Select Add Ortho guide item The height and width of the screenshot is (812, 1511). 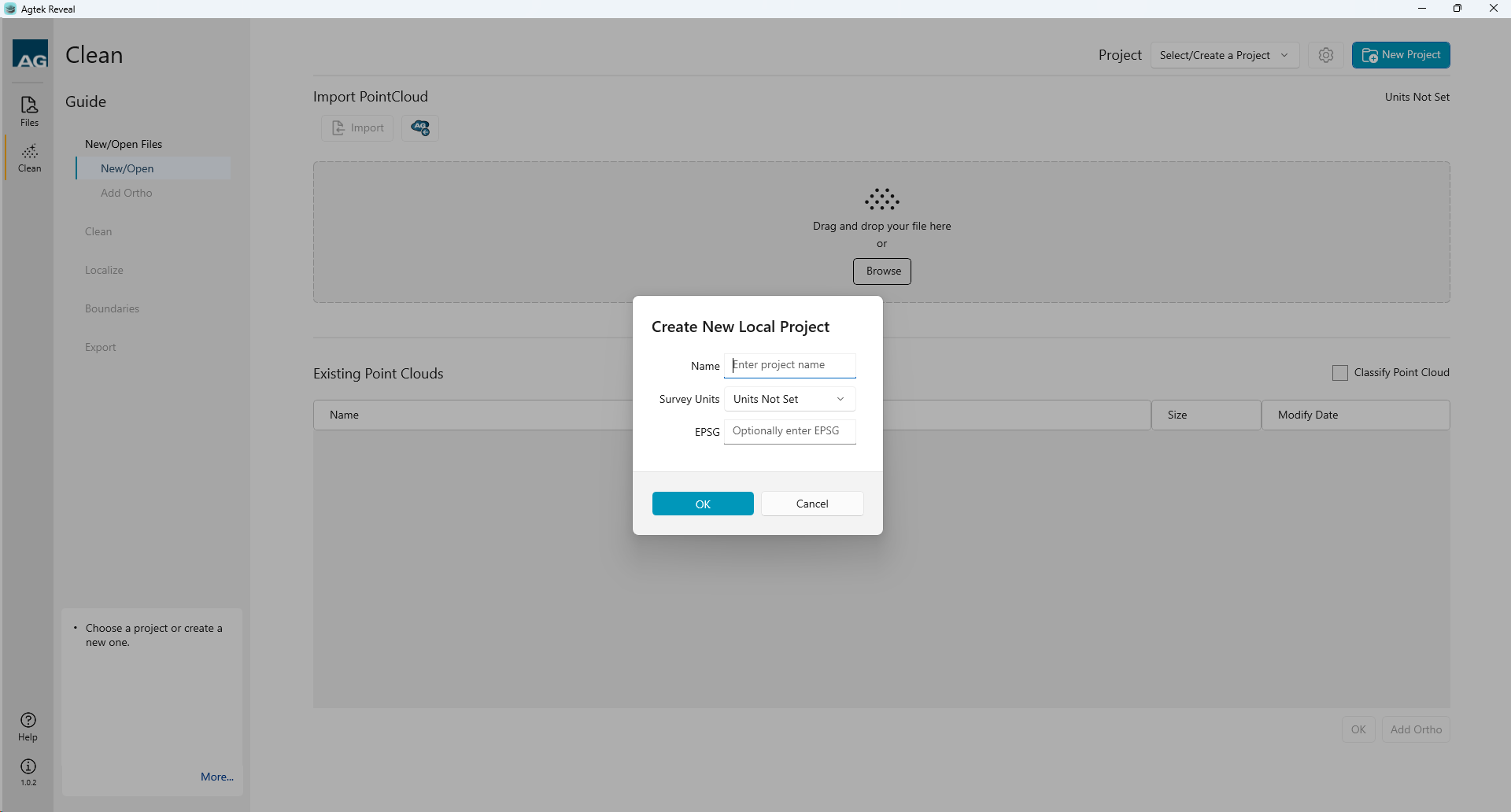(127, 193)
